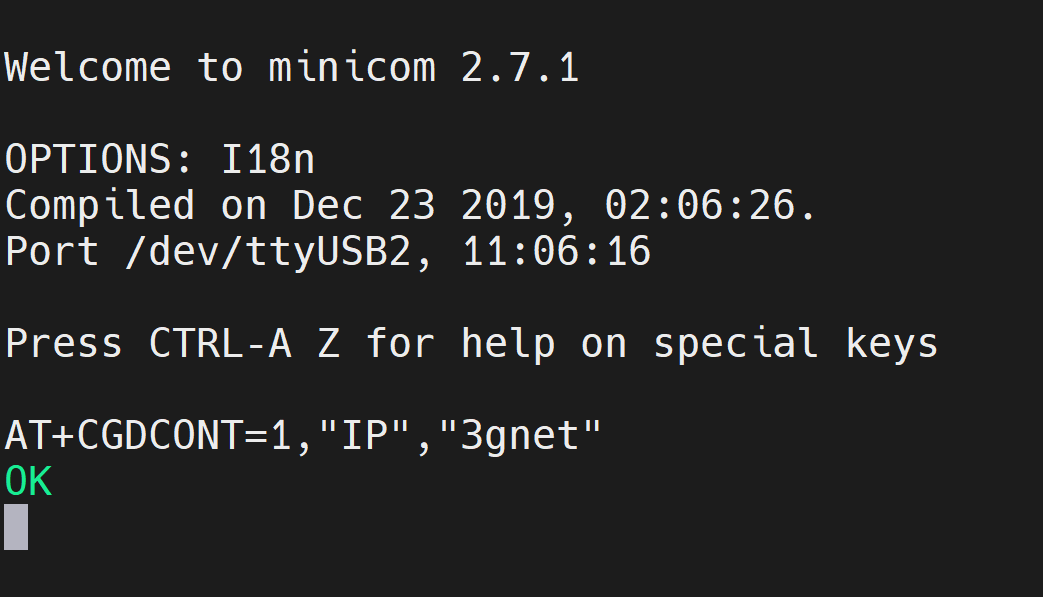Click the port time 11:06:16

556,251
